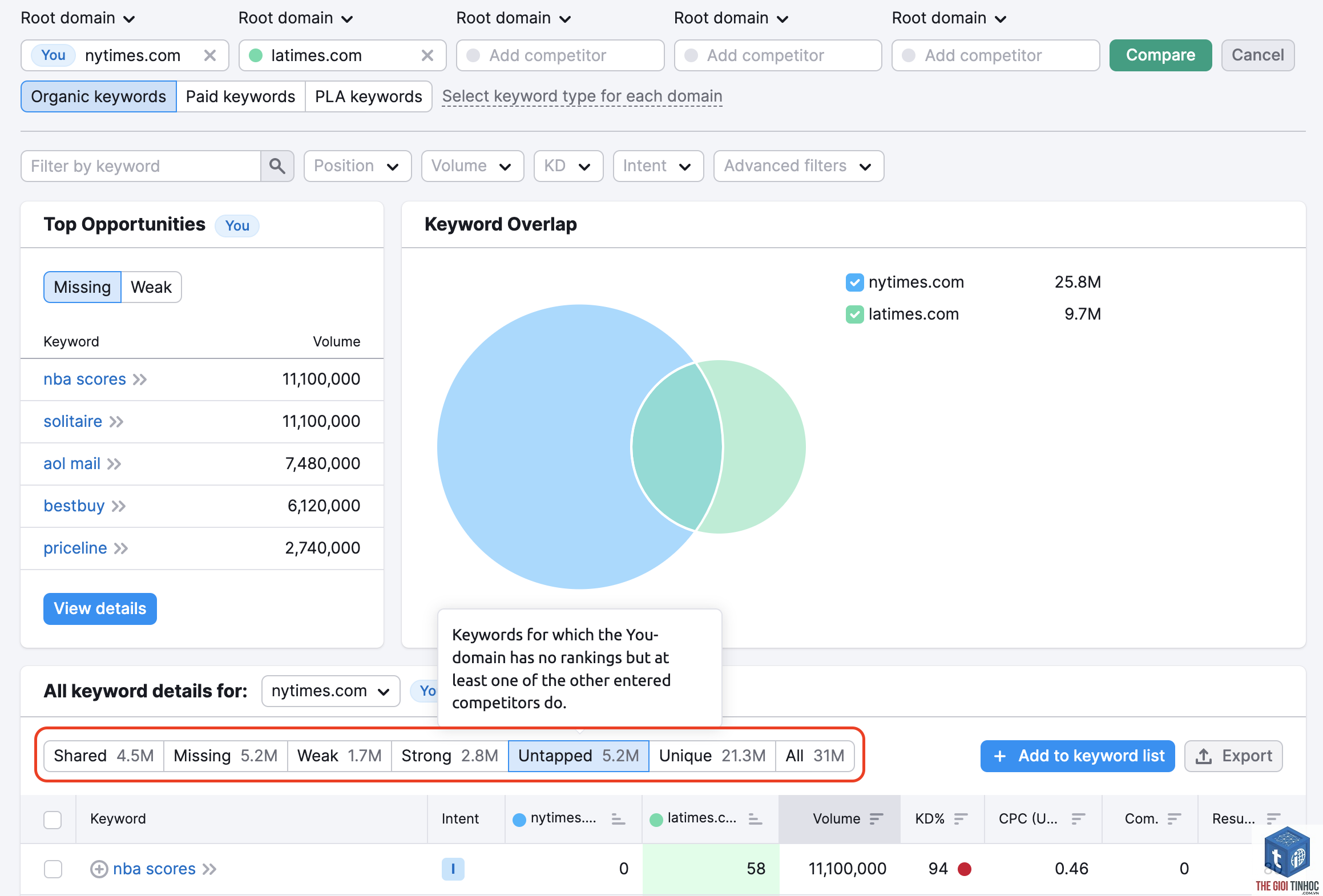
Task: Open the arrows icon beside priceline
Action: tap(121, 548)
